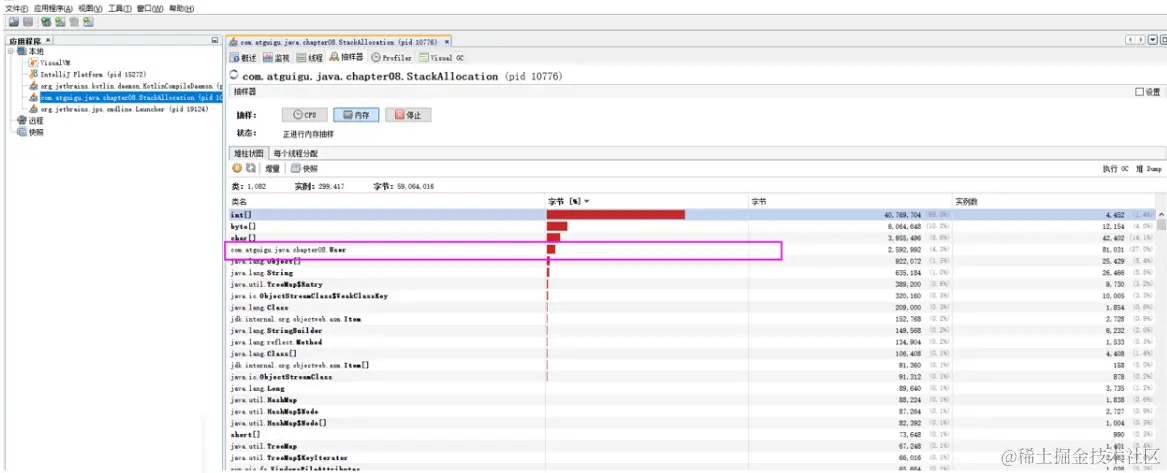Click the 内存 sampling button
Screen dimensions: 1167x473
point(357,115)
